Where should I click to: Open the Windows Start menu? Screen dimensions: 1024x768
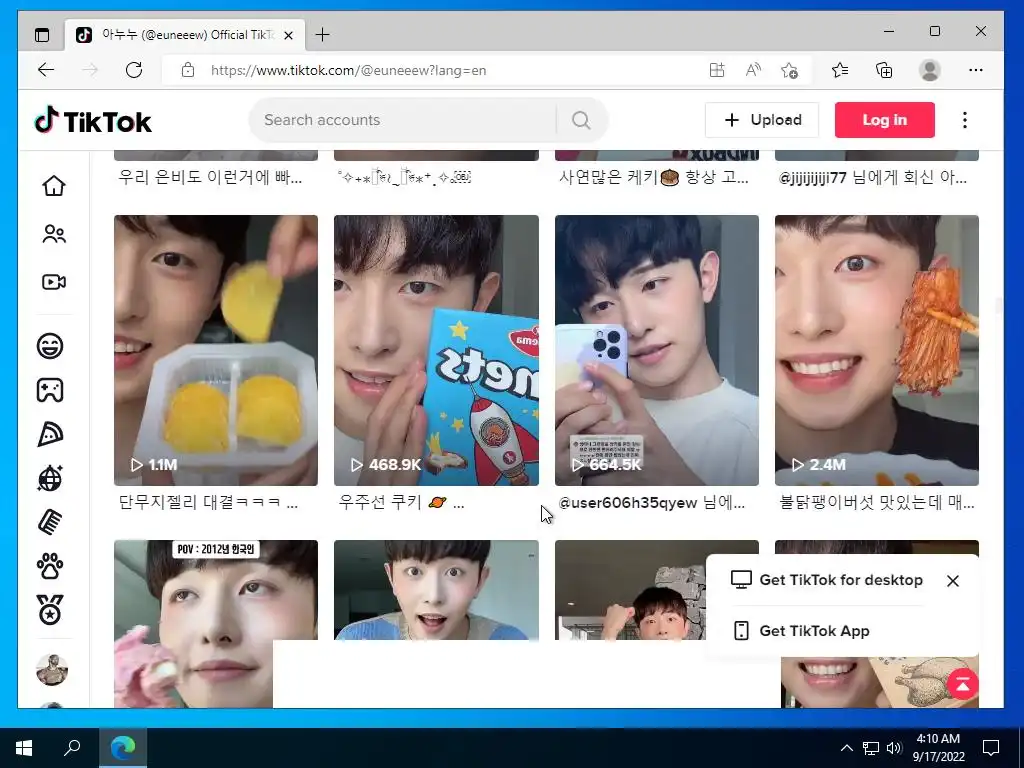pos(24,747)
